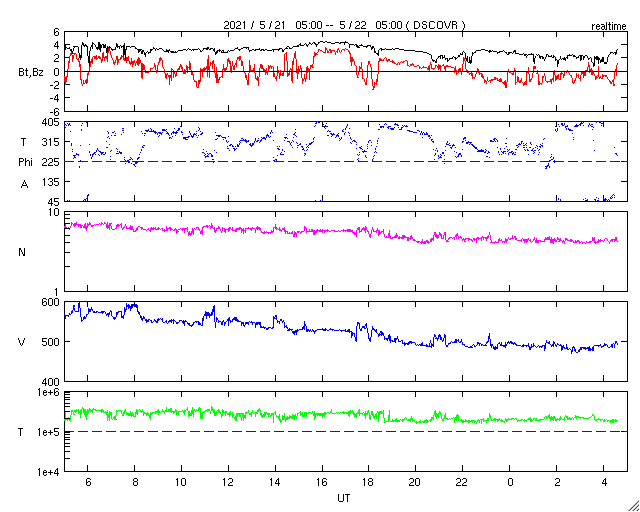This screenshot has height=512, width=640.
Task: Click the "22" hour tick on the UT axis
Action: [463, 483]
